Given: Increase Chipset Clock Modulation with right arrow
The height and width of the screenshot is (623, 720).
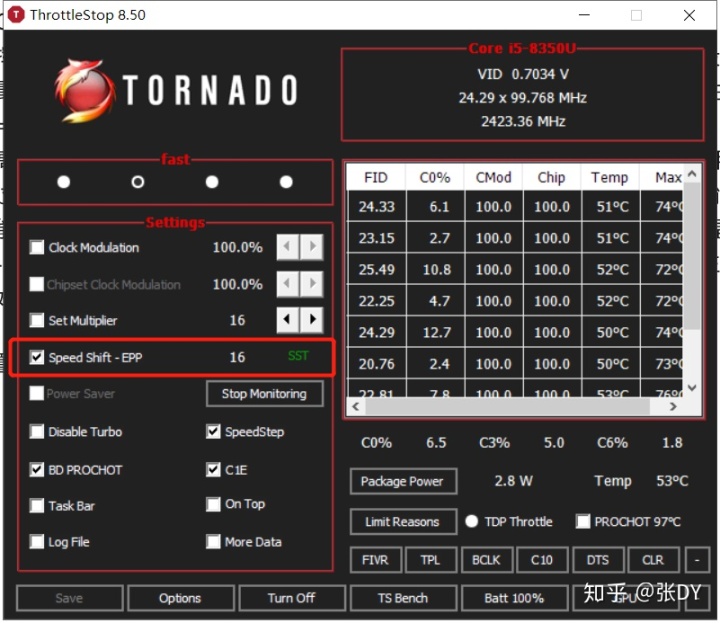Looking at the screenshot, I should tap(312, 284).
